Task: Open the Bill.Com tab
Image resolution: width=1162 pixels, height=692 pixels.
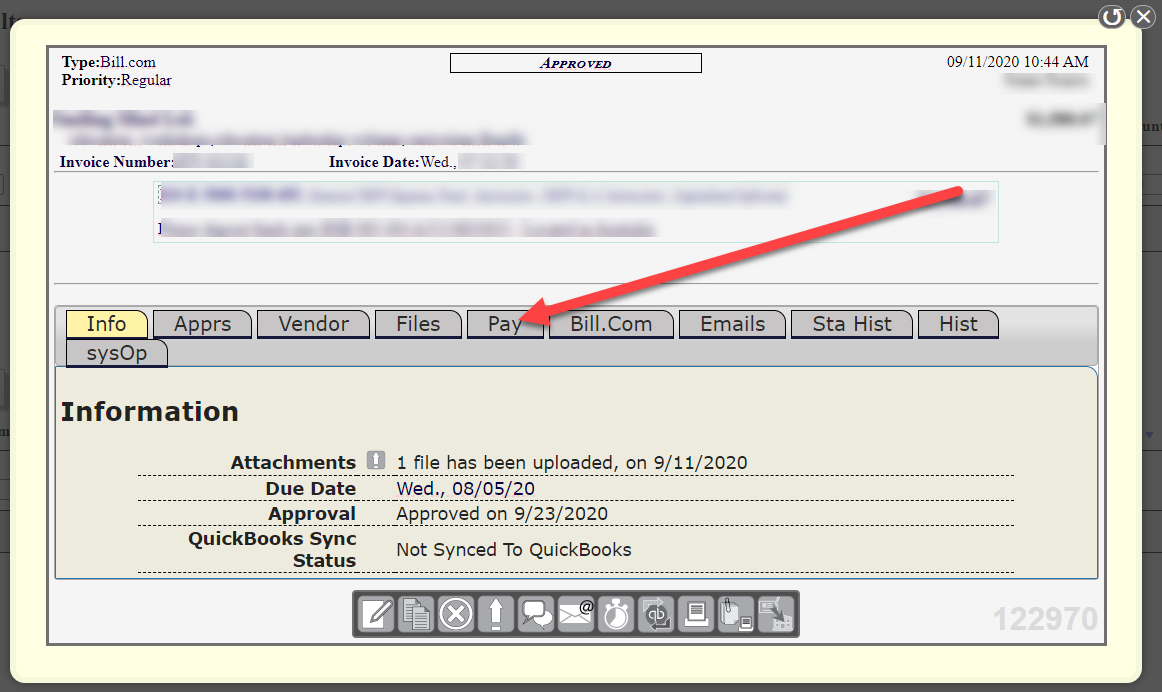Action: coord(611,324)
